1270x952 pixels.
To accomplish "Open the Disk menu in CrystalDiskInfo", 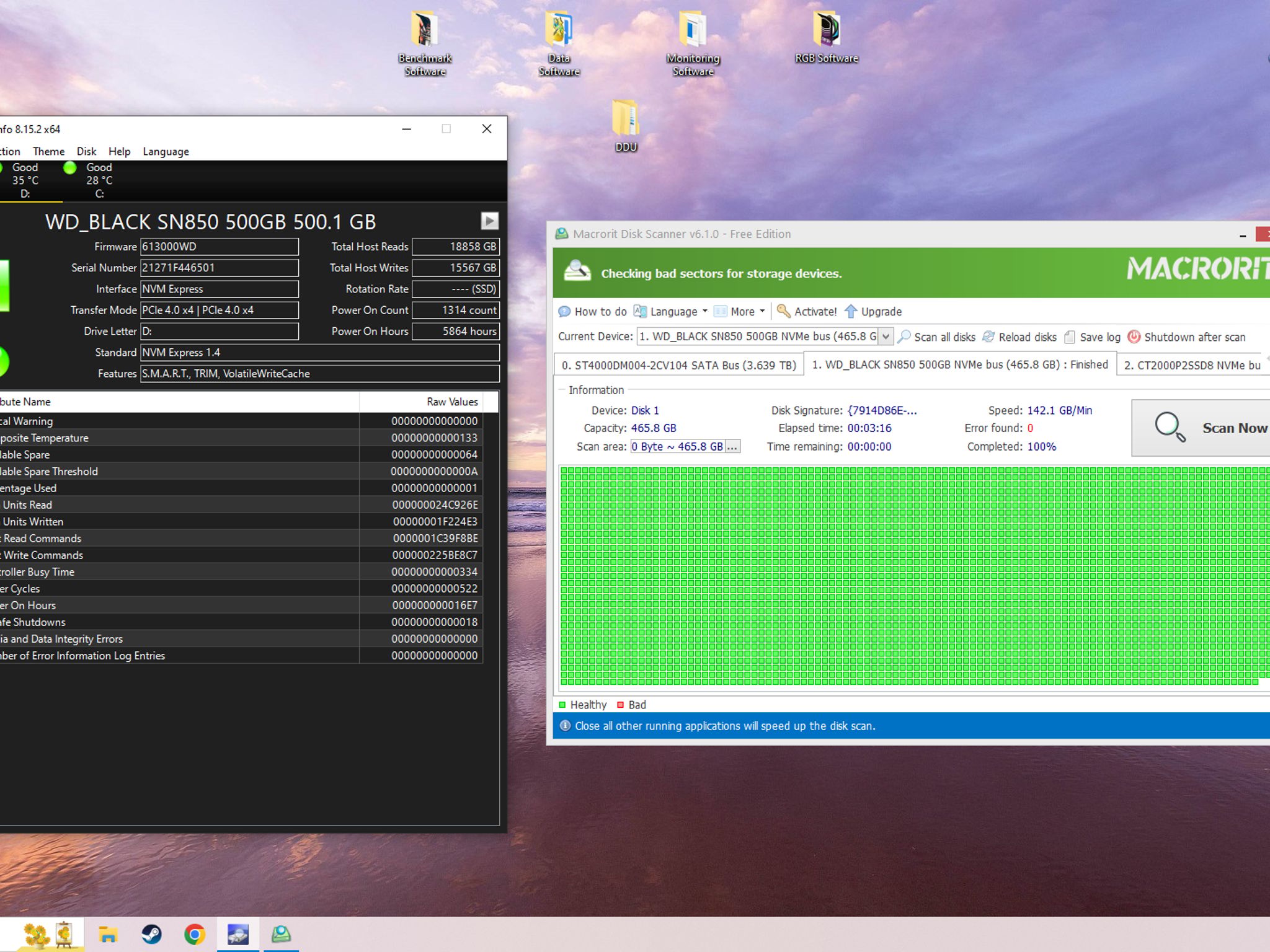I will coord(86,151).
